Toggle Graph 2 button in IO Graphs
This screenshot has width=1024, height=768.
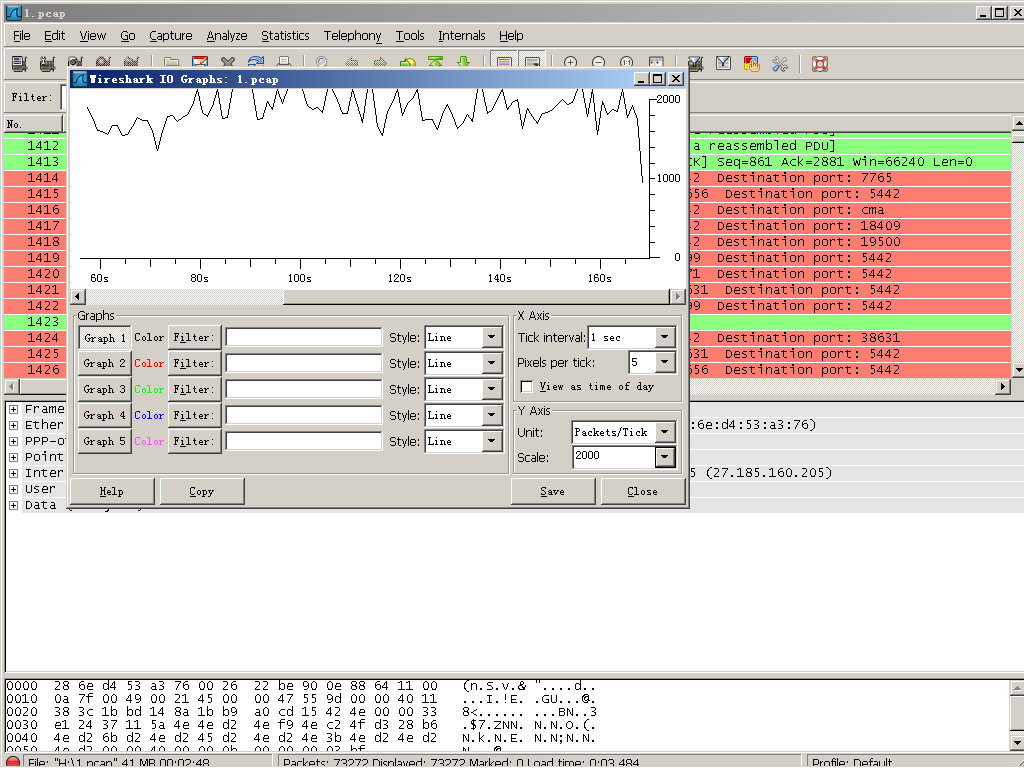(x=104, y=363)
